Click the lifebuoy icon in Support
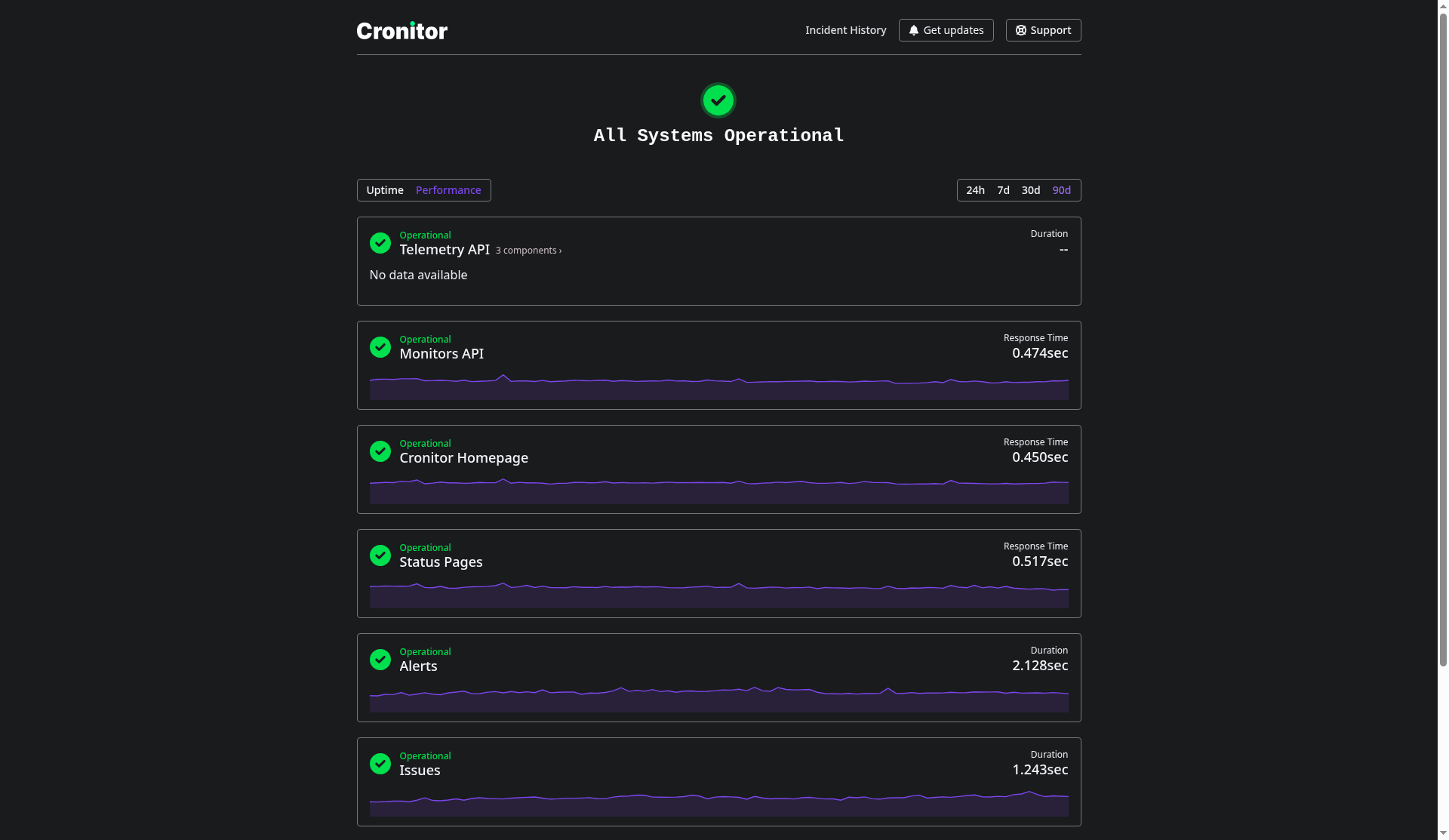This screenshot has width=1449, height=840. [1020, 30]
